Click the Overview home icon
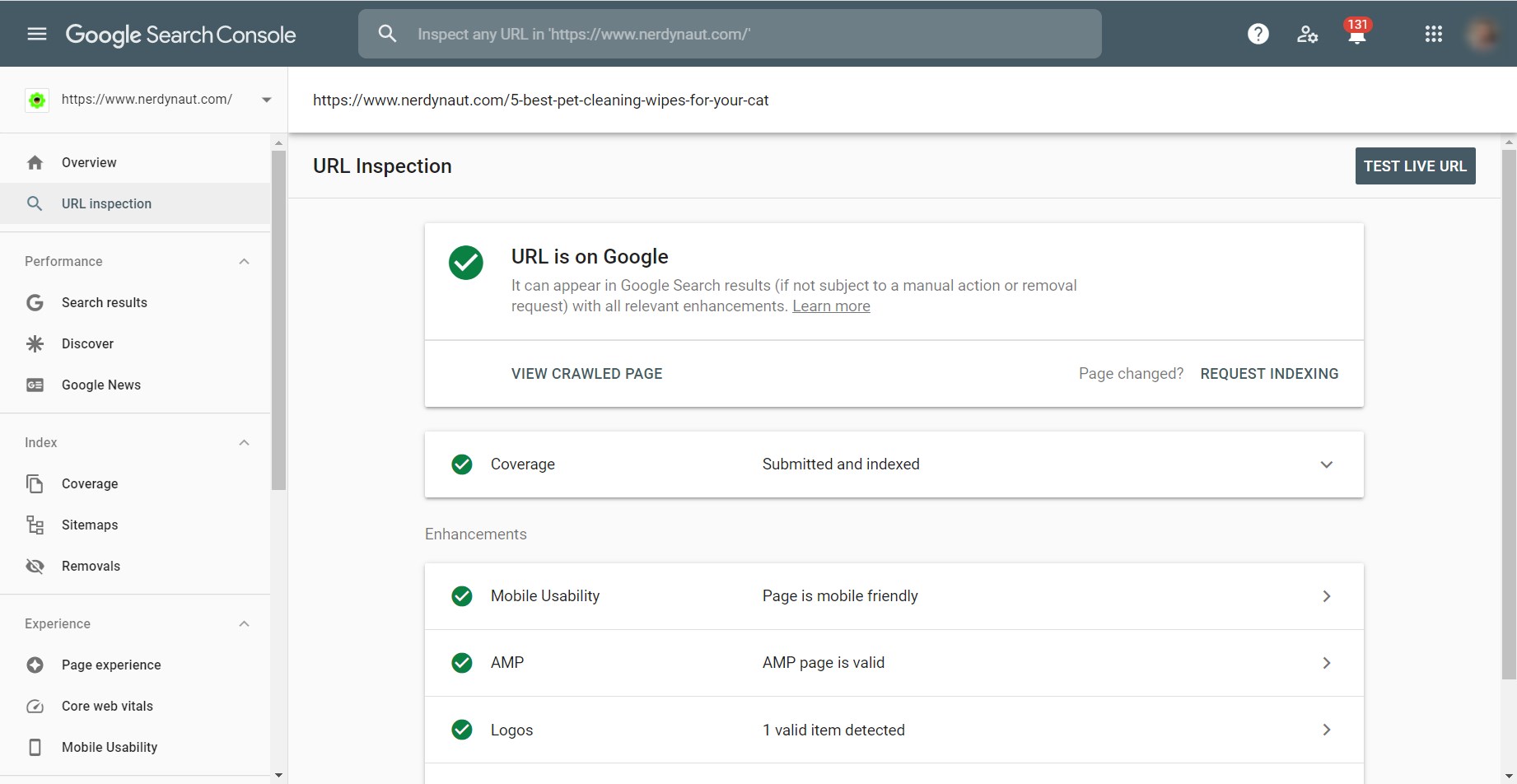Screen dimensions: 1517x784 (x=35, y=162)
